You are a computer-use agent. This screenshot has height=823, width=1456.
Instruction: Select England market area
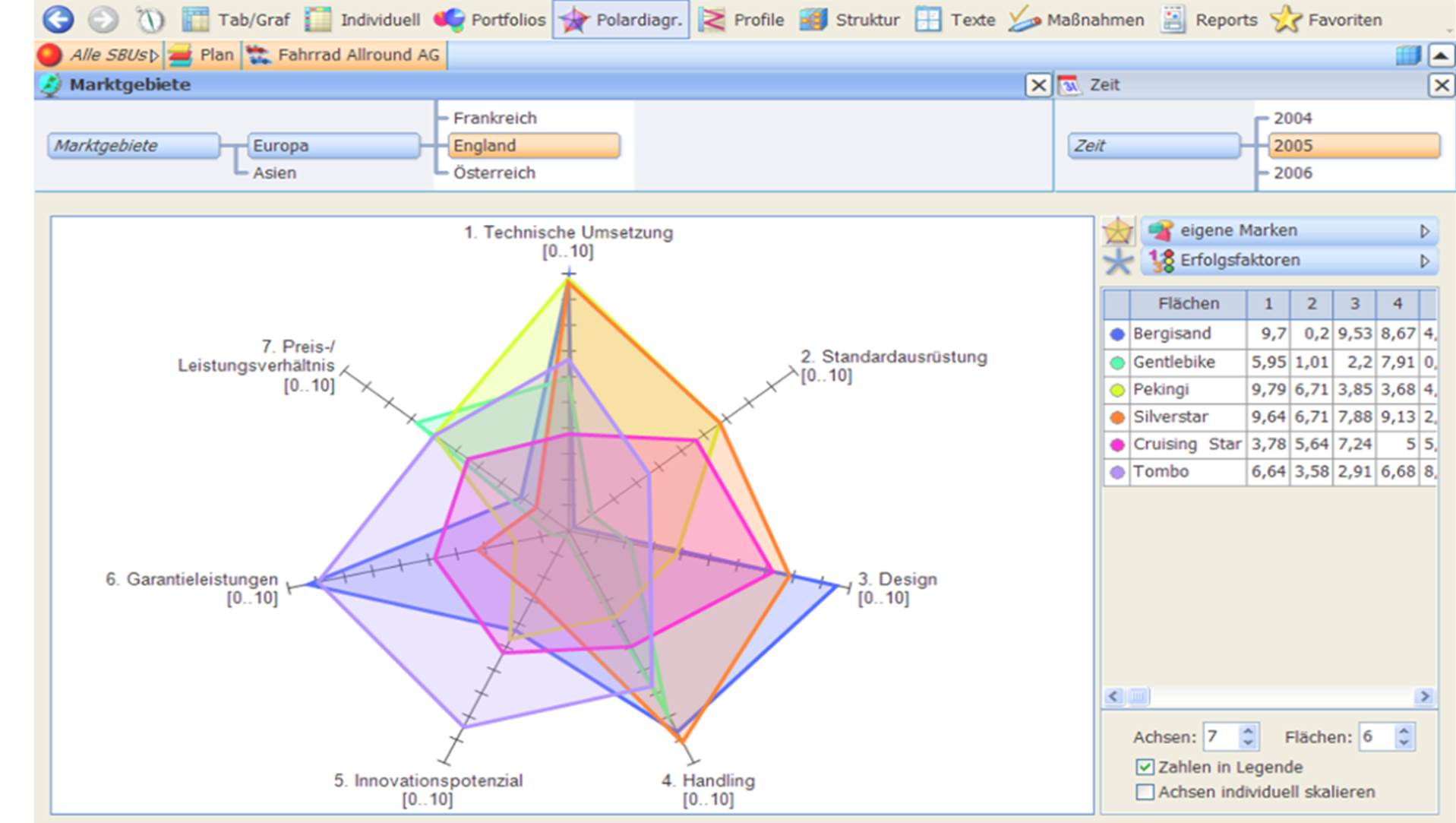pyautogui.click(x=534, y=145)
